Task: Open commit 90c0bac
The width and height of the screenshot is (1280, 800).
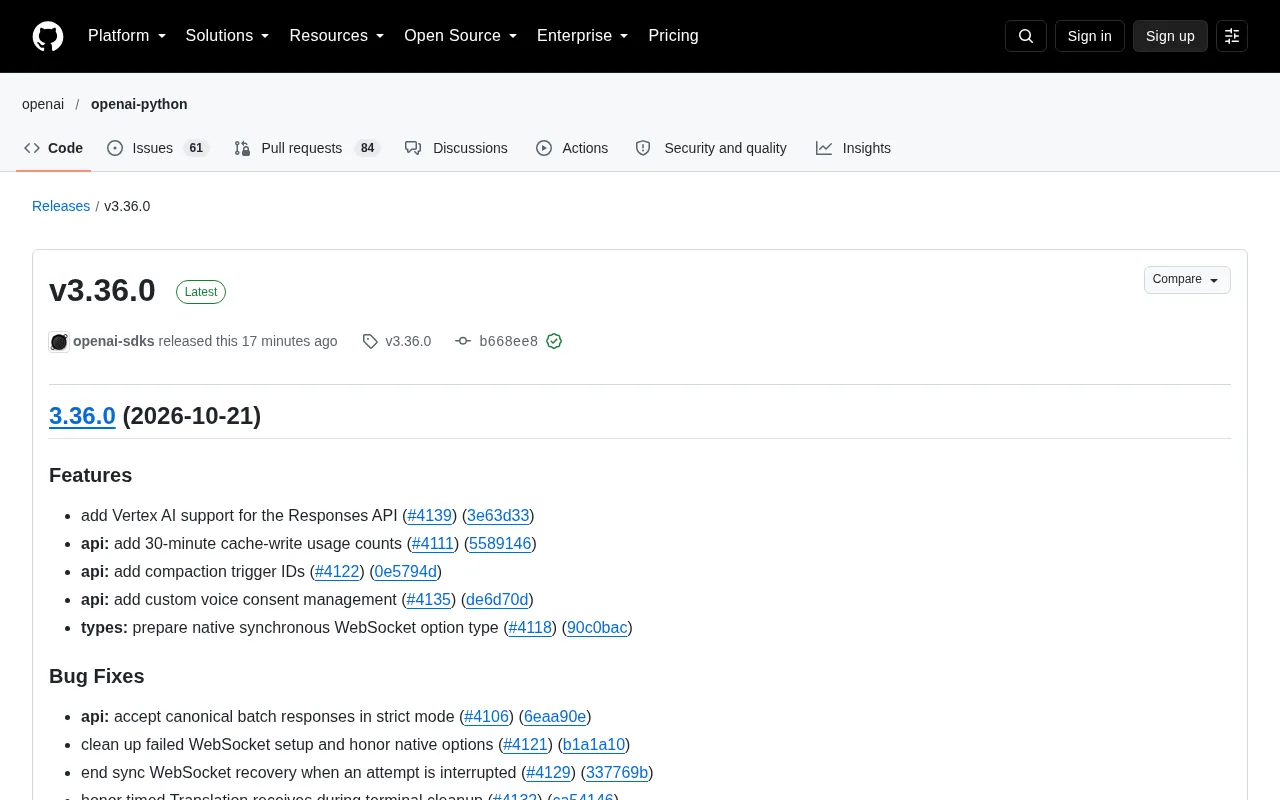Action: (597, 628)
